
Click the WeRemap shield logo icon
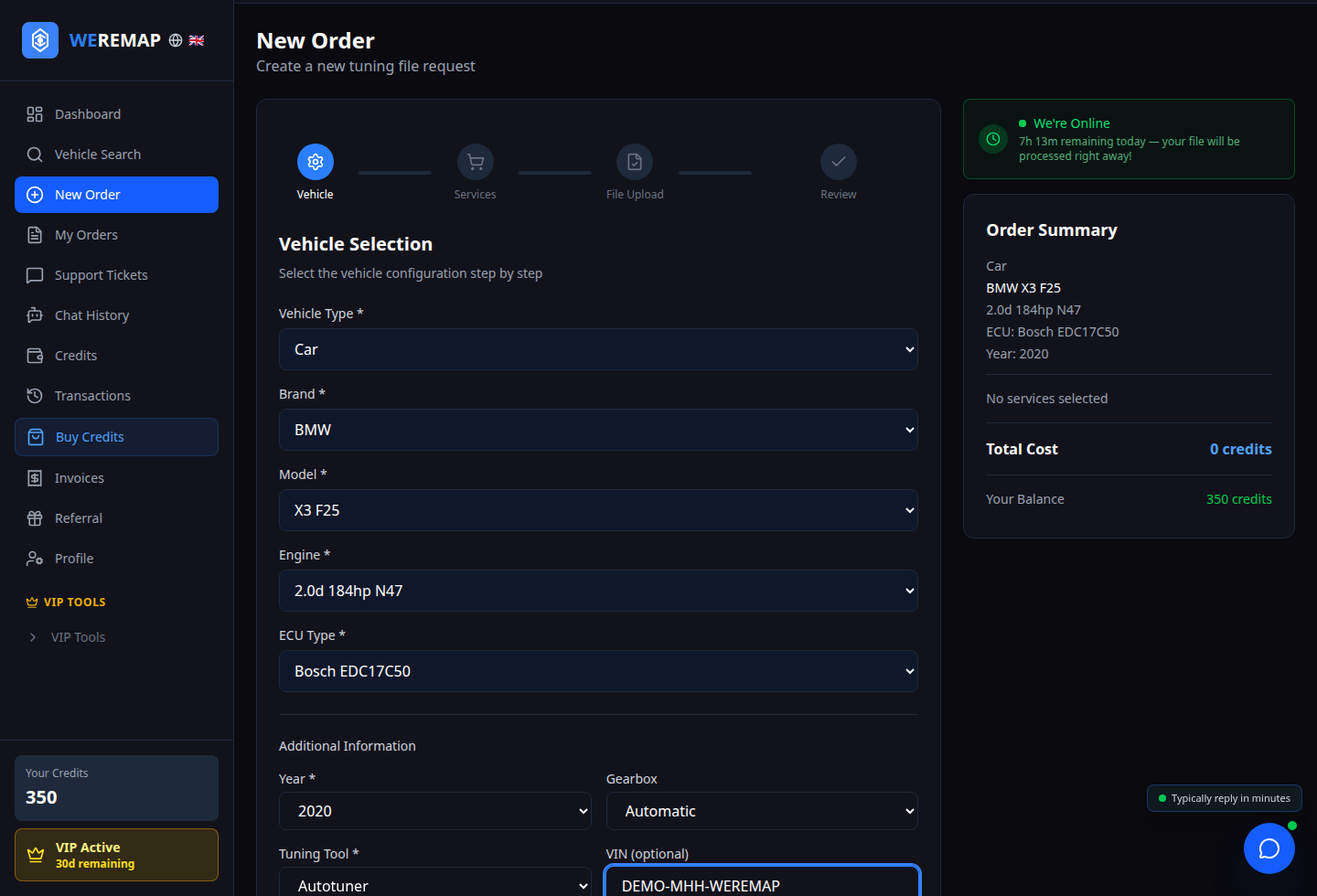point(40,40)
